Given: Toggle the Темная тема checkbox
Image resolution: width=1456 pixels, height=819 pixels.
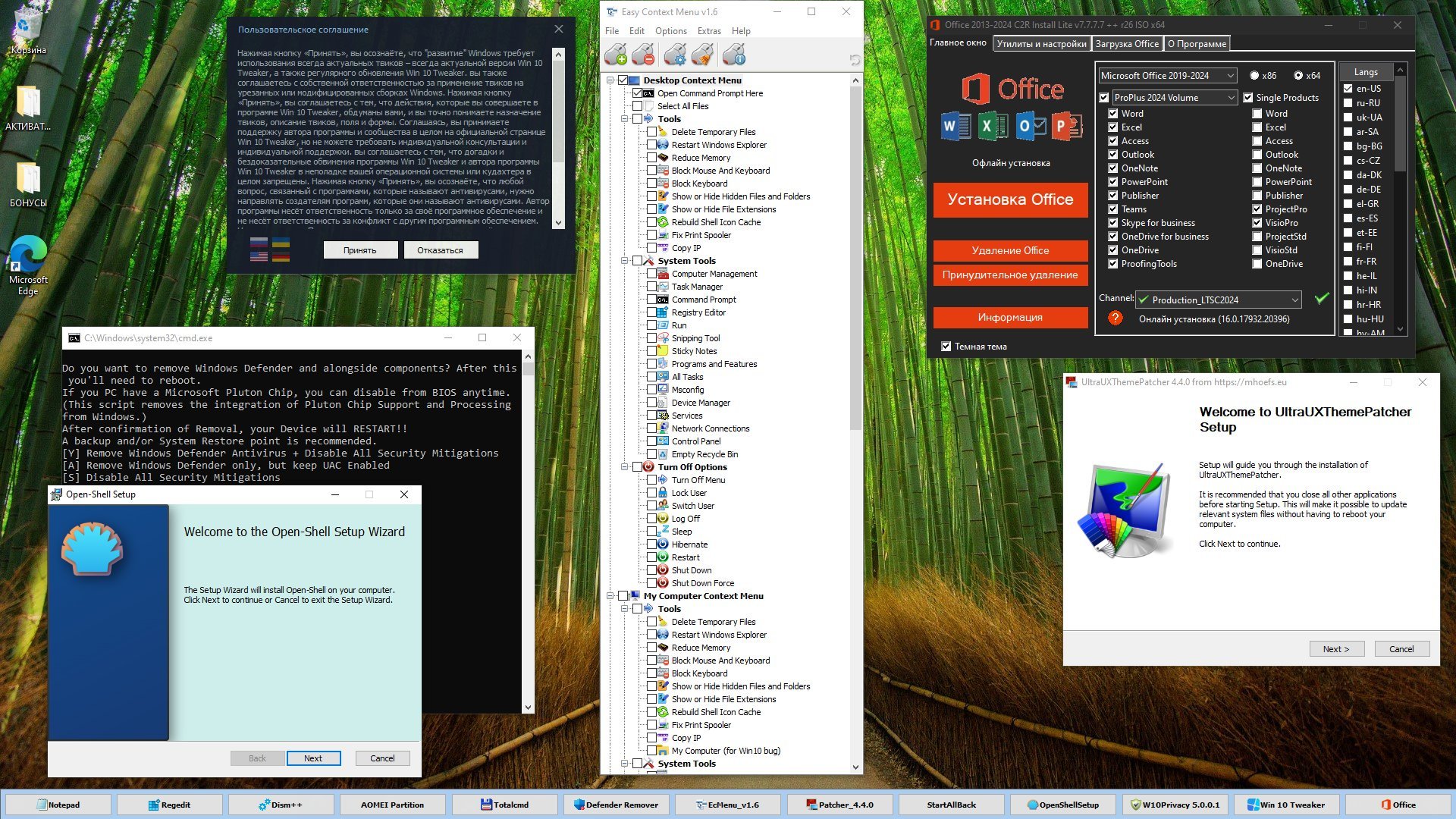Looking at the screenshot, I should (946, 347).
